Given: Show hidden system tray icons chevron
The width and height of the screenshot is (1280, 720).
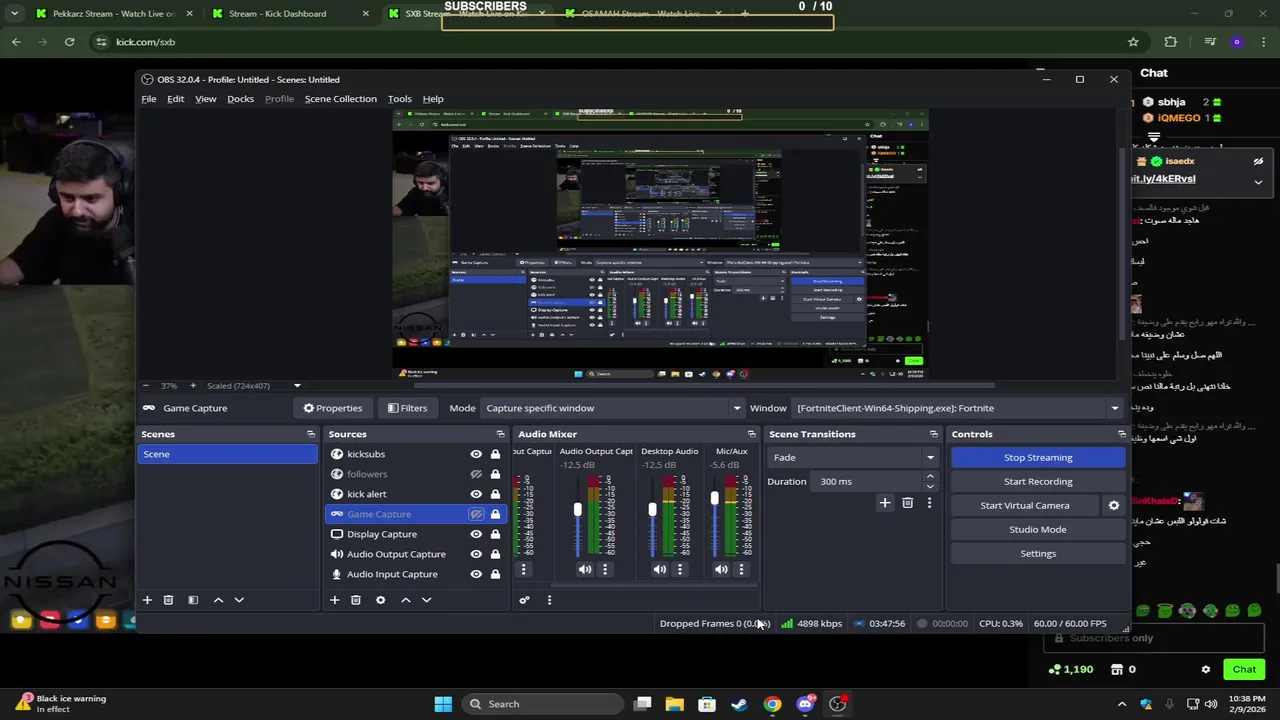Looking at the screenshot, I should click(x=1121, y=704).
